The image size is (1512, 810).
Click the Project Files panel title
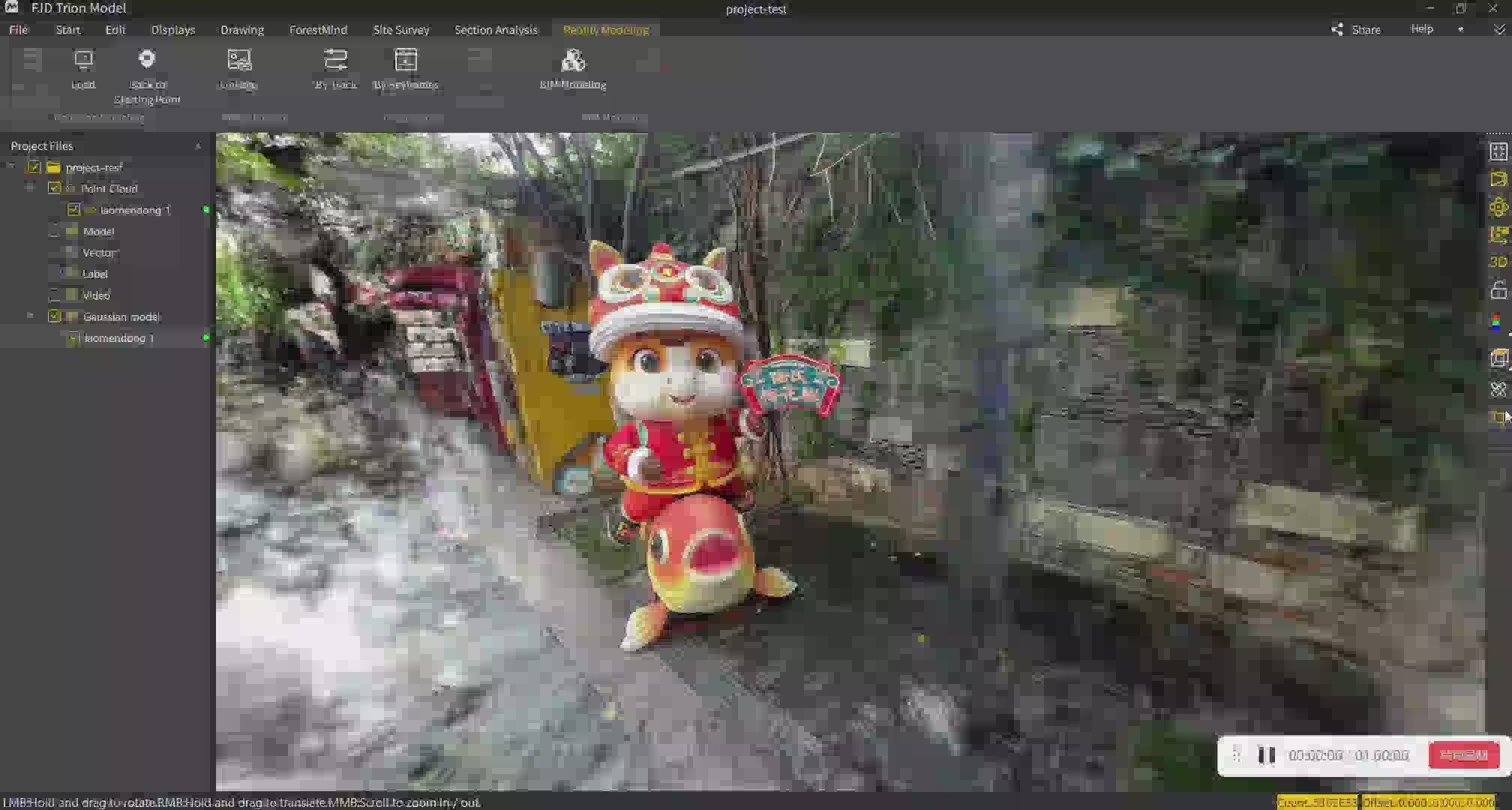(x=42, y=146)
